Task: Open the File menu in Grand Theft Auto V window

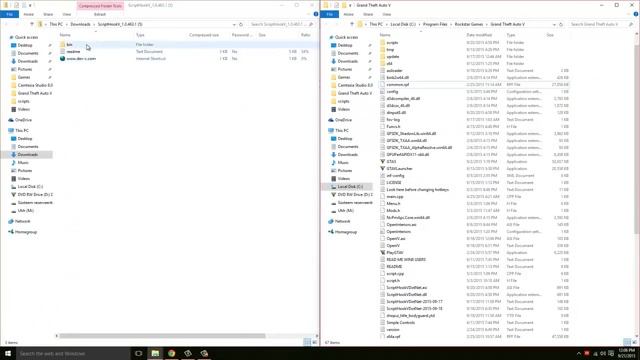Action: pyautogui.click(x=329, y=14)
